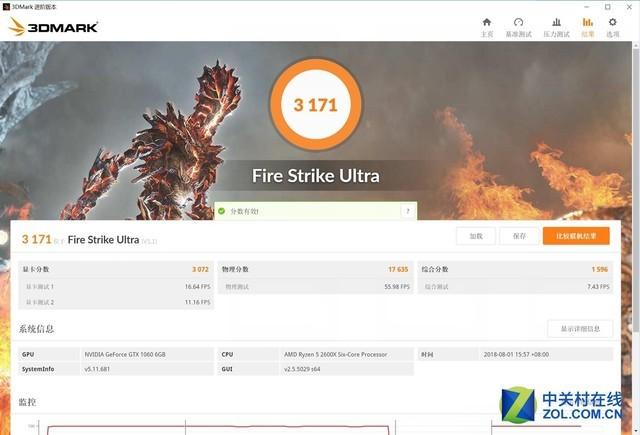Maximize the 3DMark window
Viewport: 640px width, 435px height.
[608, 7]
